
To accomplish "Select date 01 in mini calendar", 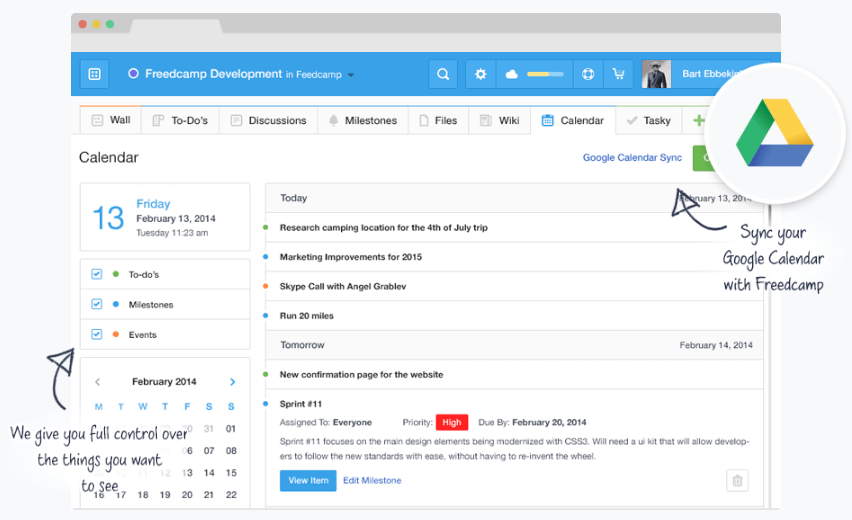I will (231, 429).
